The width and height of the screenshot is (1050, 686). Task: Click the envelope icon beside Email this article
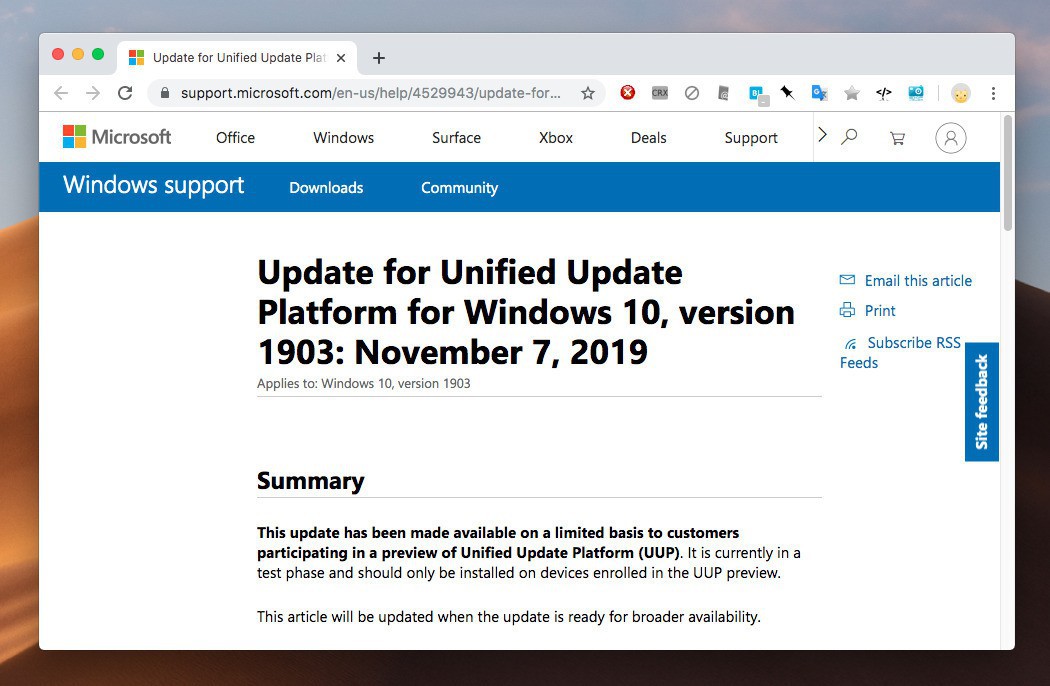[847, 279]
